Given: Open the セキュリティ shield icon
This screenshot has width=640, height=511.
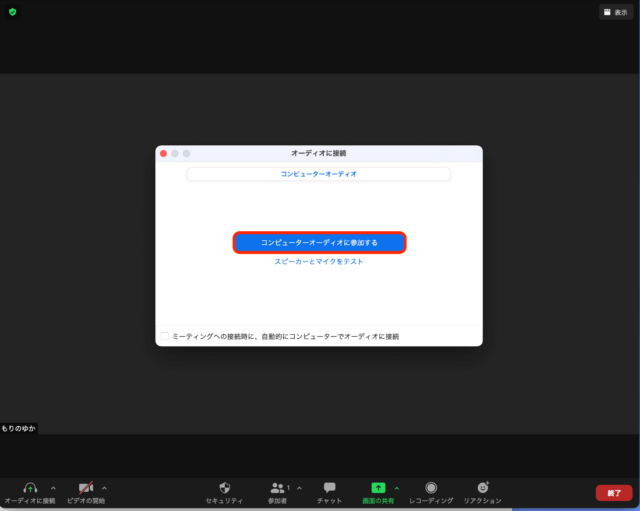Looking at the screenshot, I should (x=224, y=488).
